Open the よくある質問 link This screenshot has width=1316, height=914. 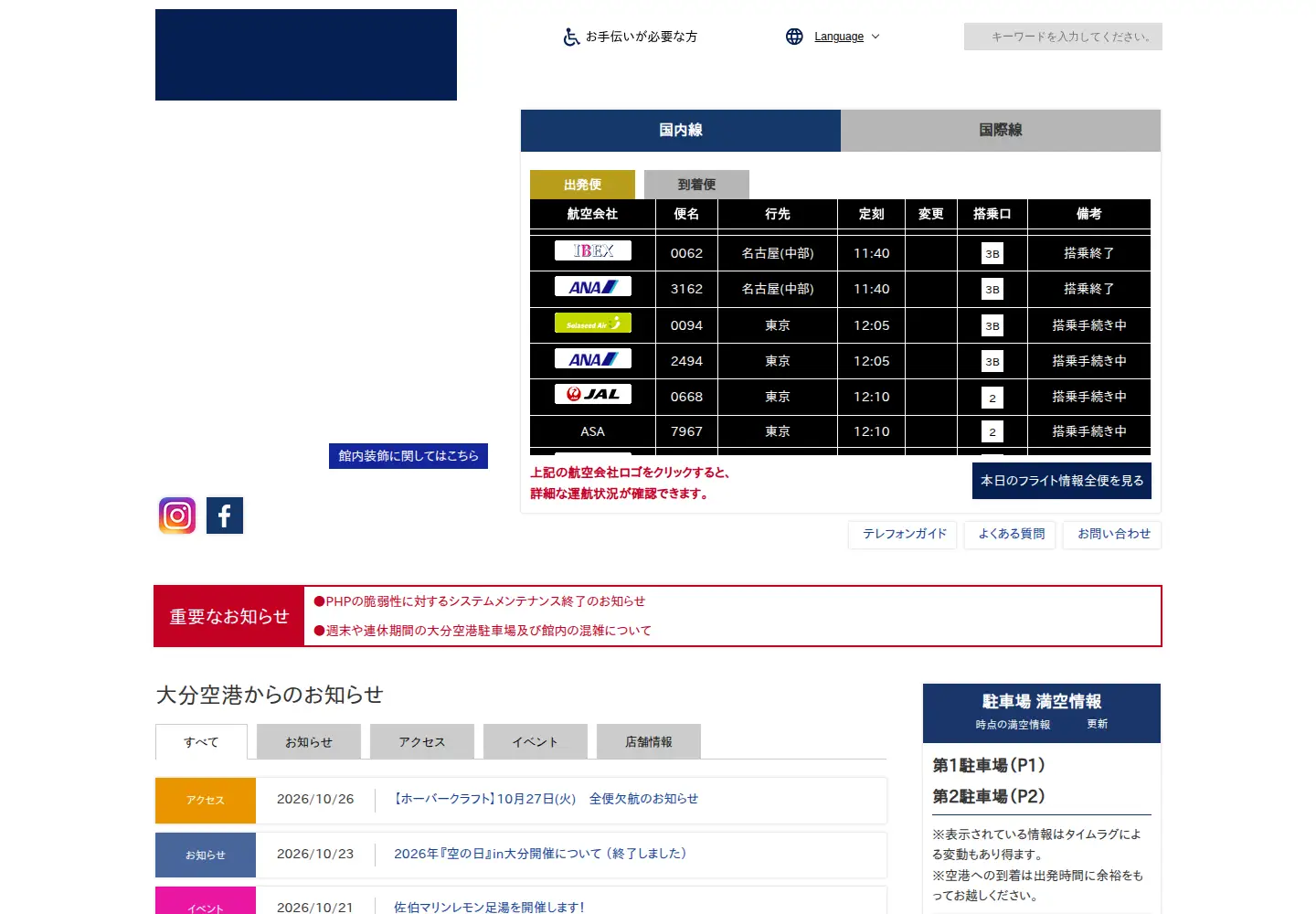pos(1012,535)
